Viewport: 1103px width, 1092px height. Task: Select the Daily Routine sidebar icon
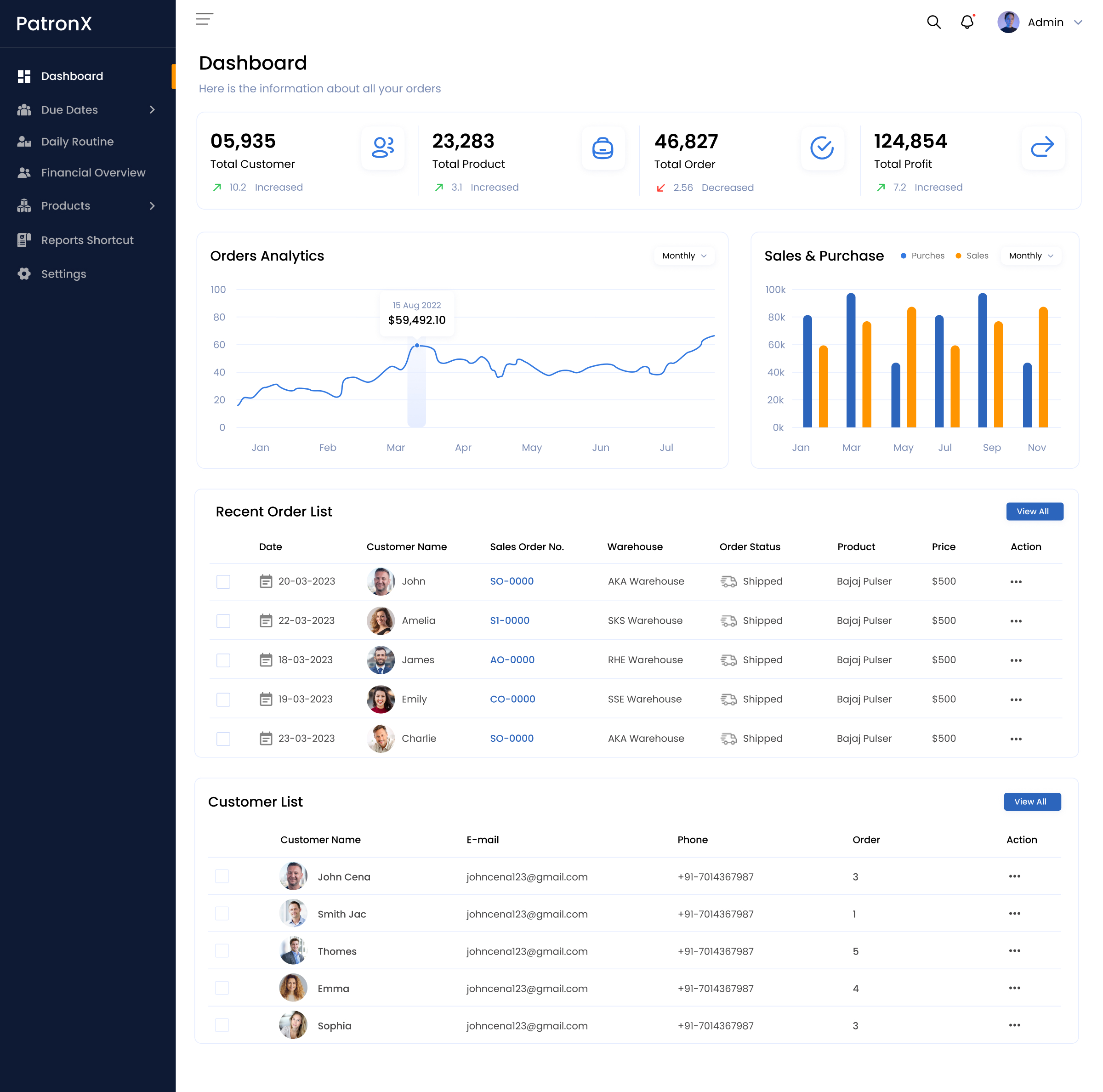[x=24, y=142]
